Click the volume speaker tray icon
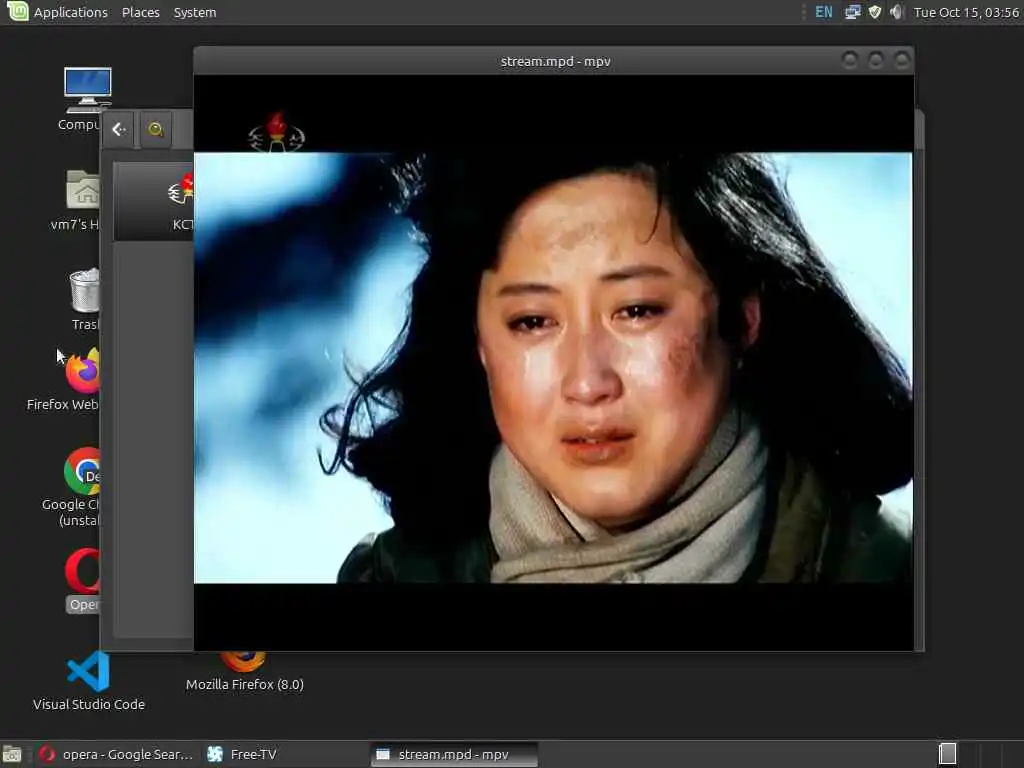Viewport: 1024px width, 768px height. pyautogui.click(x=897, y=12)
